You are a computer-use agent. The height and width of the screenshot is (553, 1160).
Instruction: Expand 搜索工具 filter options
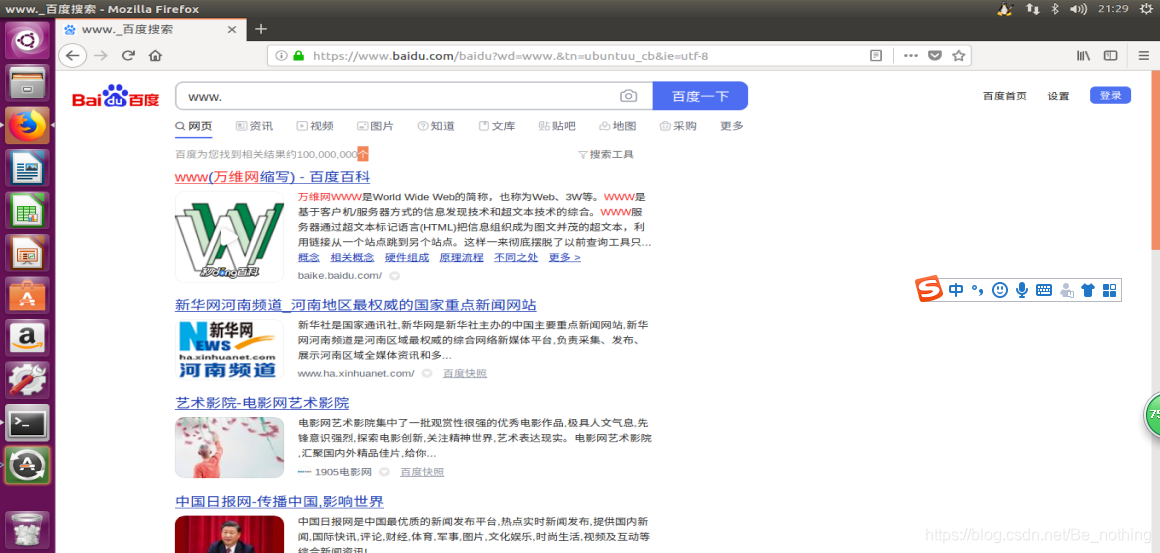(x=606, y=155)
